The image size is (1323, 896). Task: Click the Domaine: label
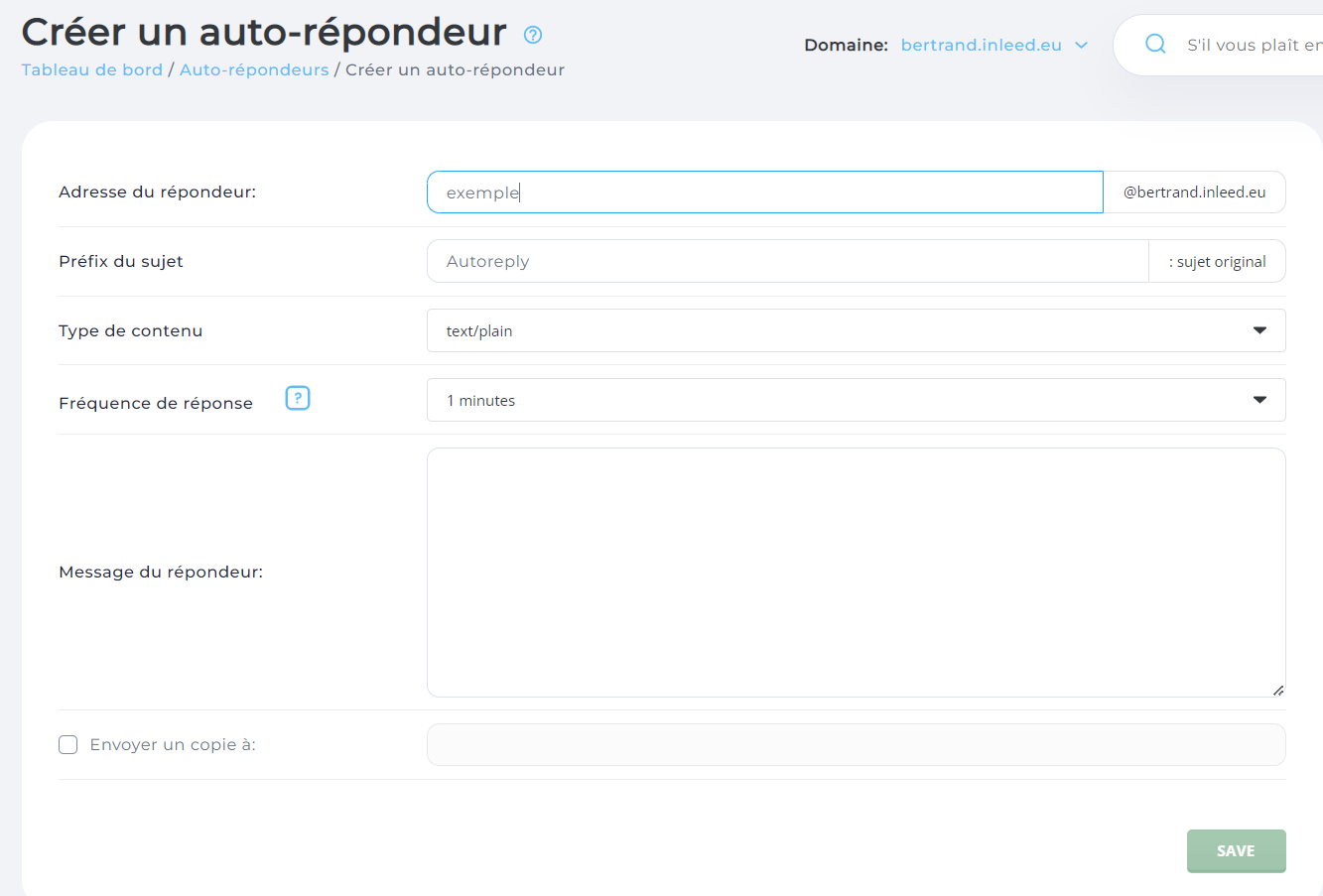pyautogui.click(x=846, y=46)
